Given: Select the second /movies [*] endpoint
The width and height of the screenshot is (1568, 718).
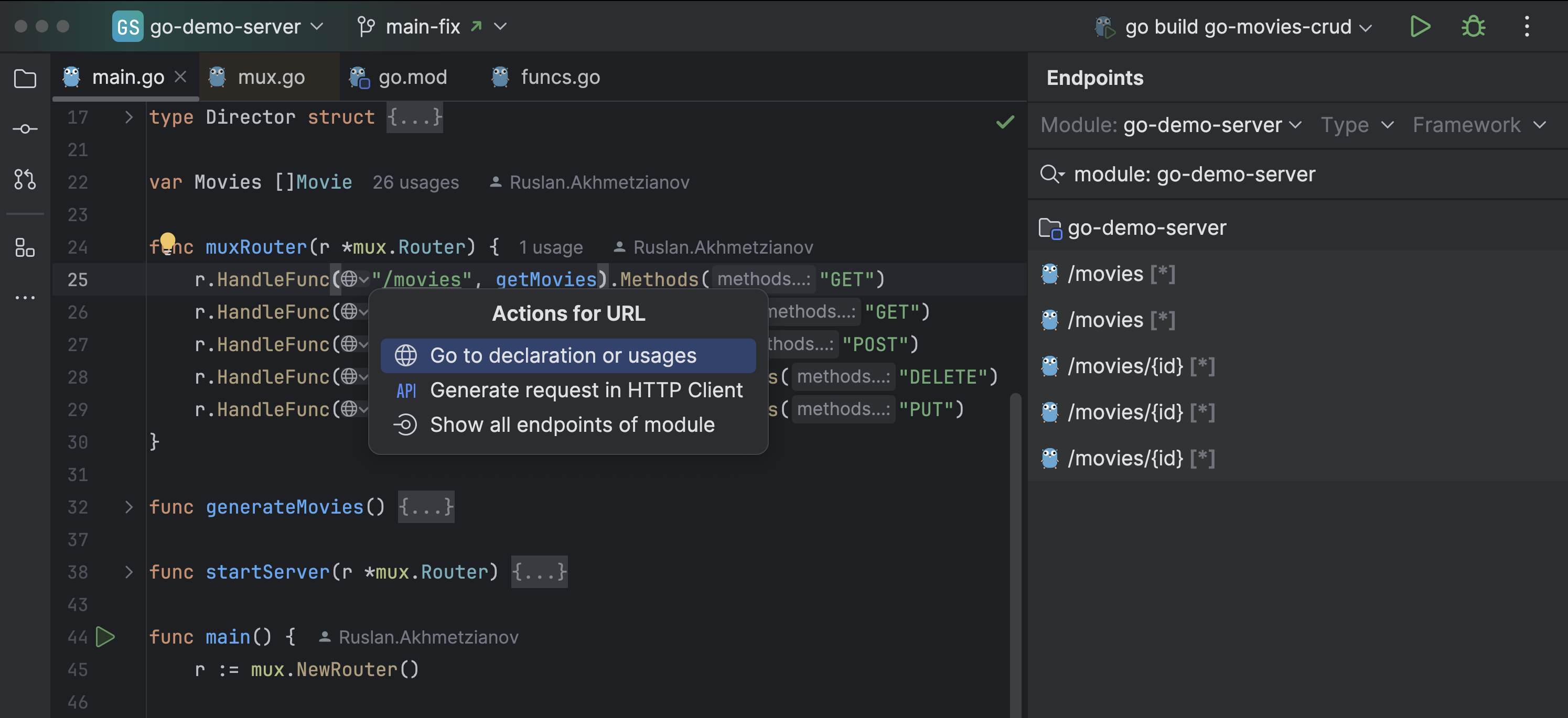Looking at the screenshot, I should pyautogui.click(x=1298, y=320).
